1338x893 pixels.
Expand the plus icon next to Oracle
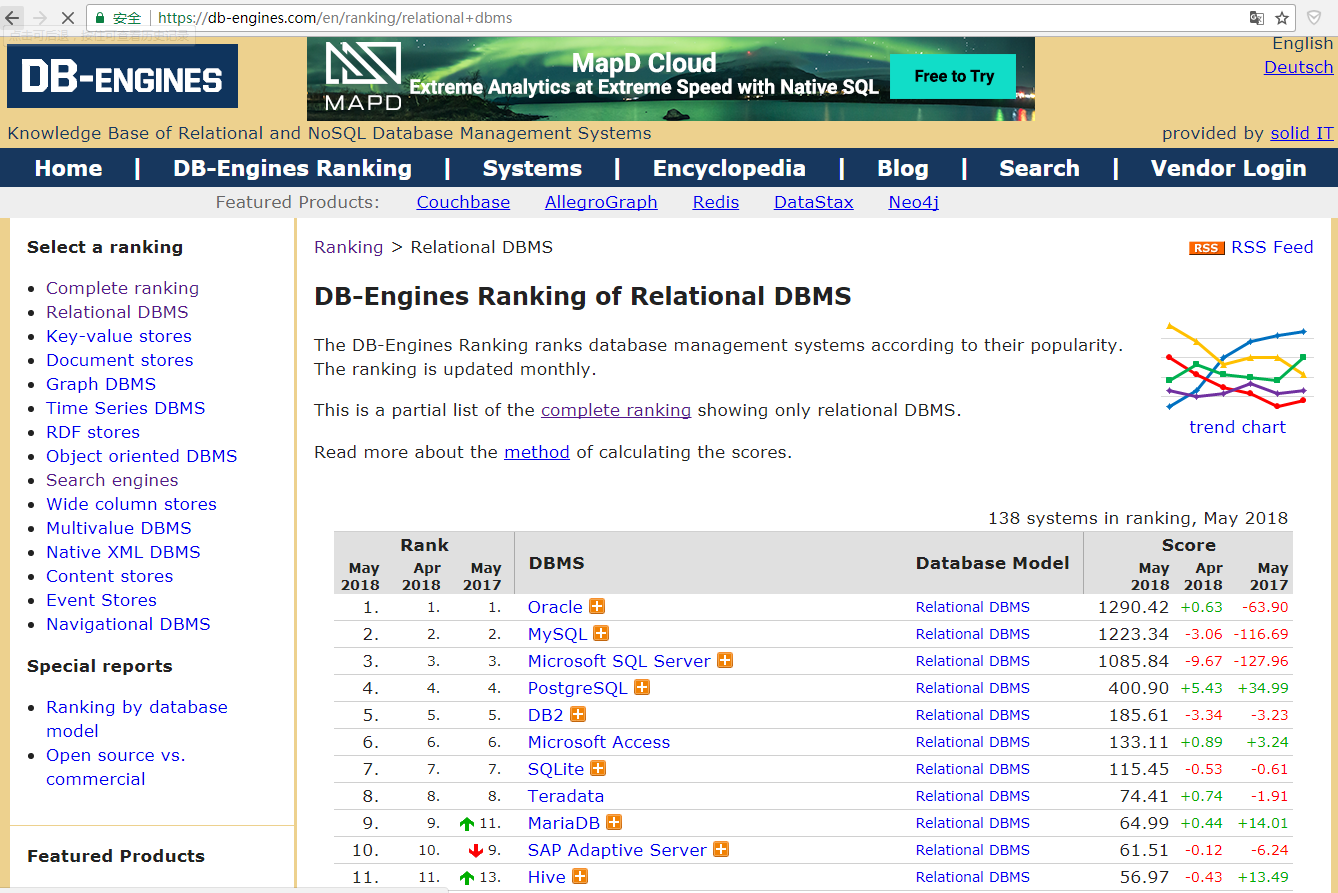coord(597,606)
